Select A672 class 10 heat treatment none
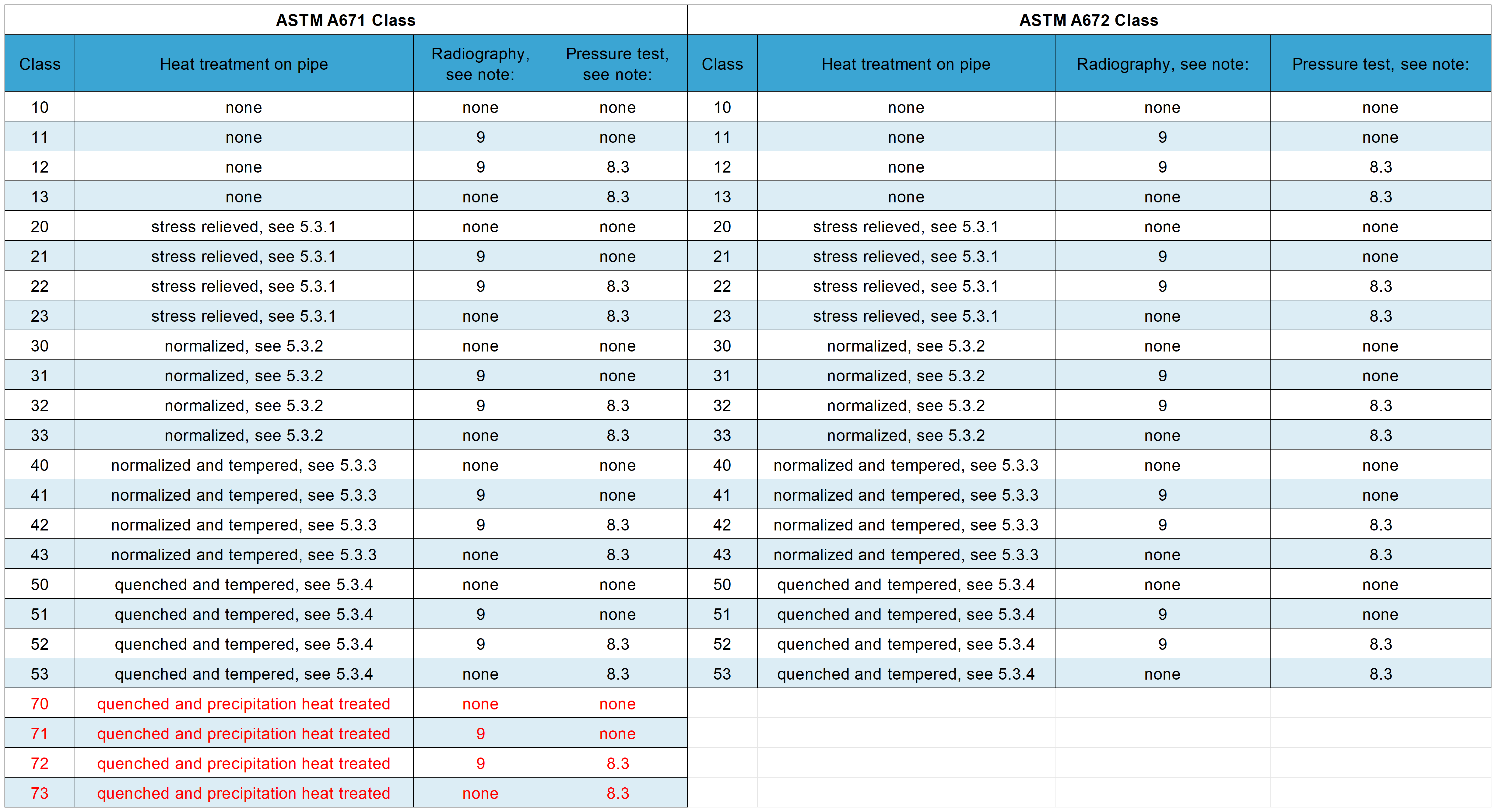This screenshot has width=1496, height=812. [x=906, y=107]
